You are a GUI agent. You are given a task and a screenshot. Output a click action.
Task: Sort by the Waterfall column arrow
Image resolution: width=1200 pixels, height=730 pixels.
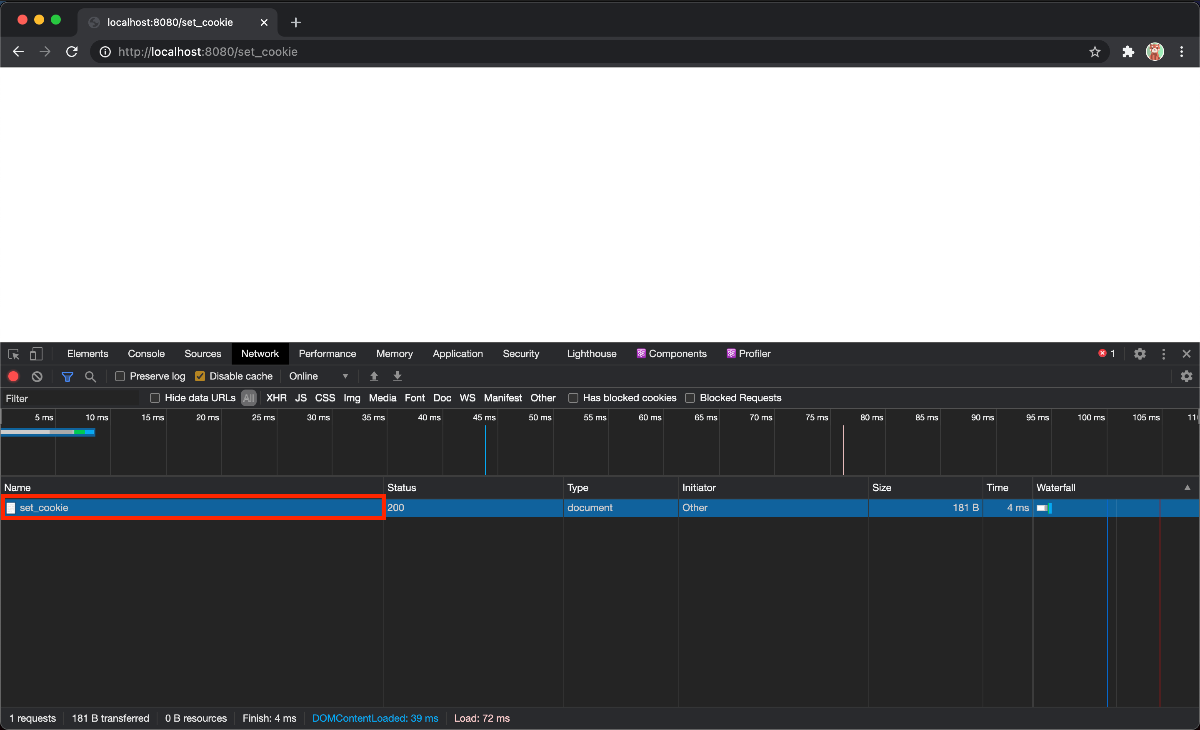pyautogui.click(x=1187, y=488)
